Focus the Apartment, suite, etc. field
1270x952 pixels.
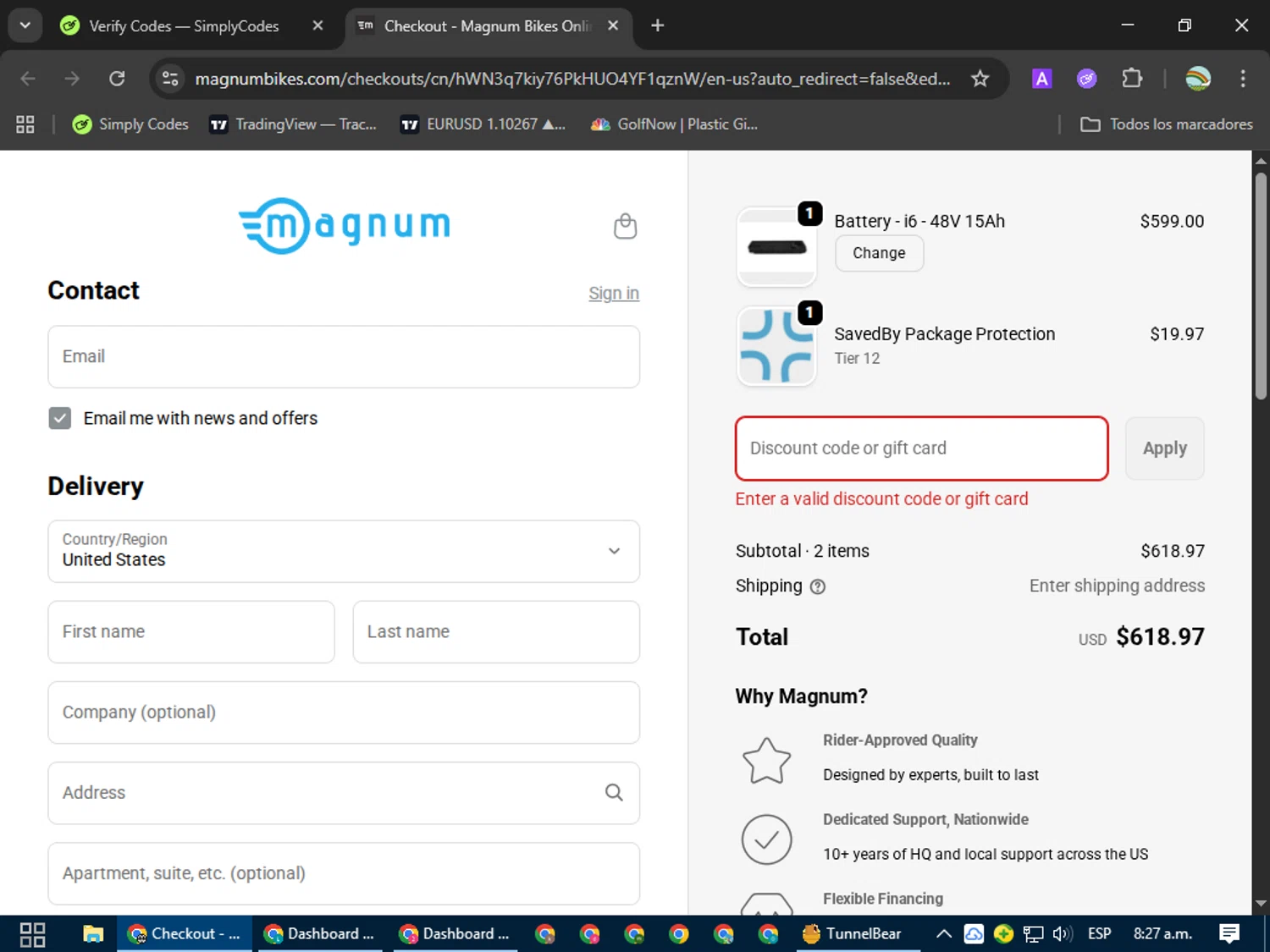point(344,873)
